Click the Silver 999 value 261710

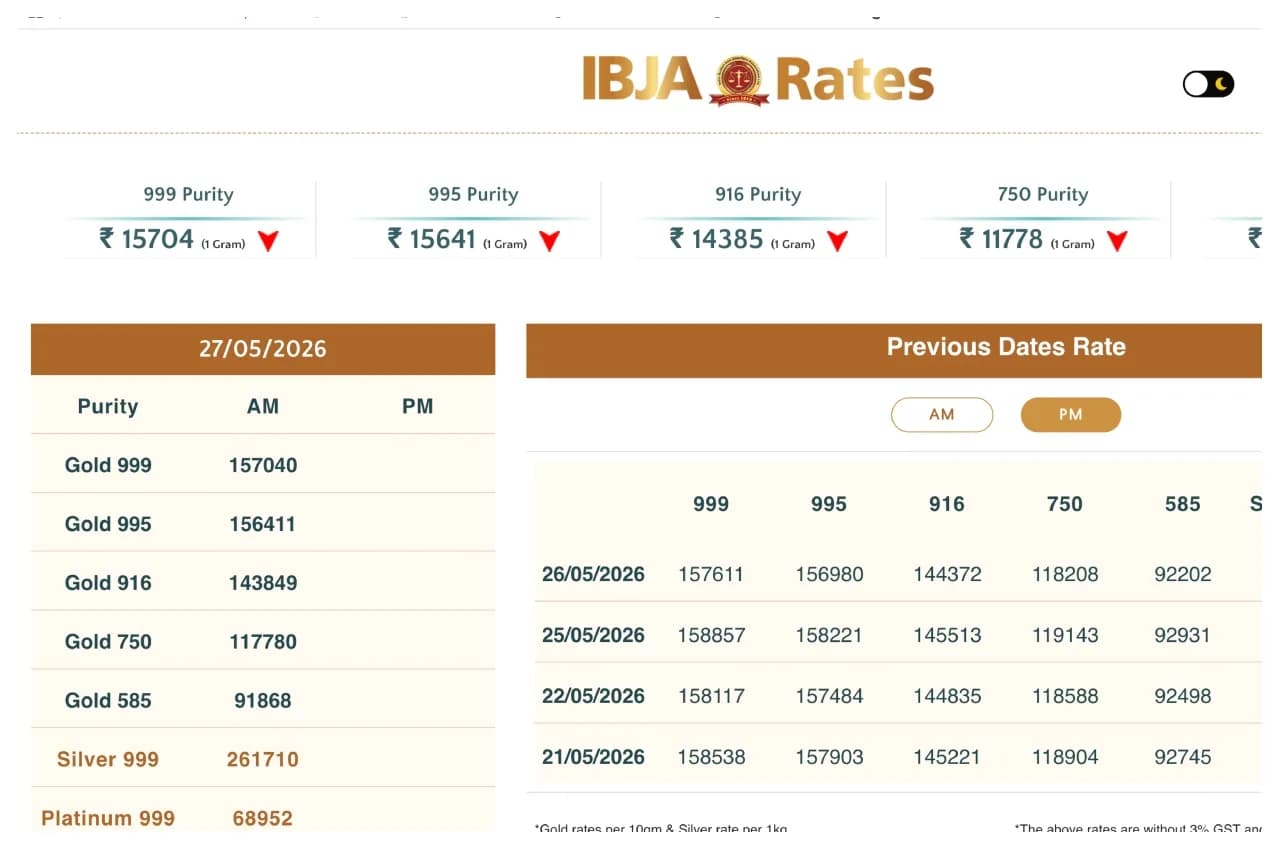click(263, 759)
